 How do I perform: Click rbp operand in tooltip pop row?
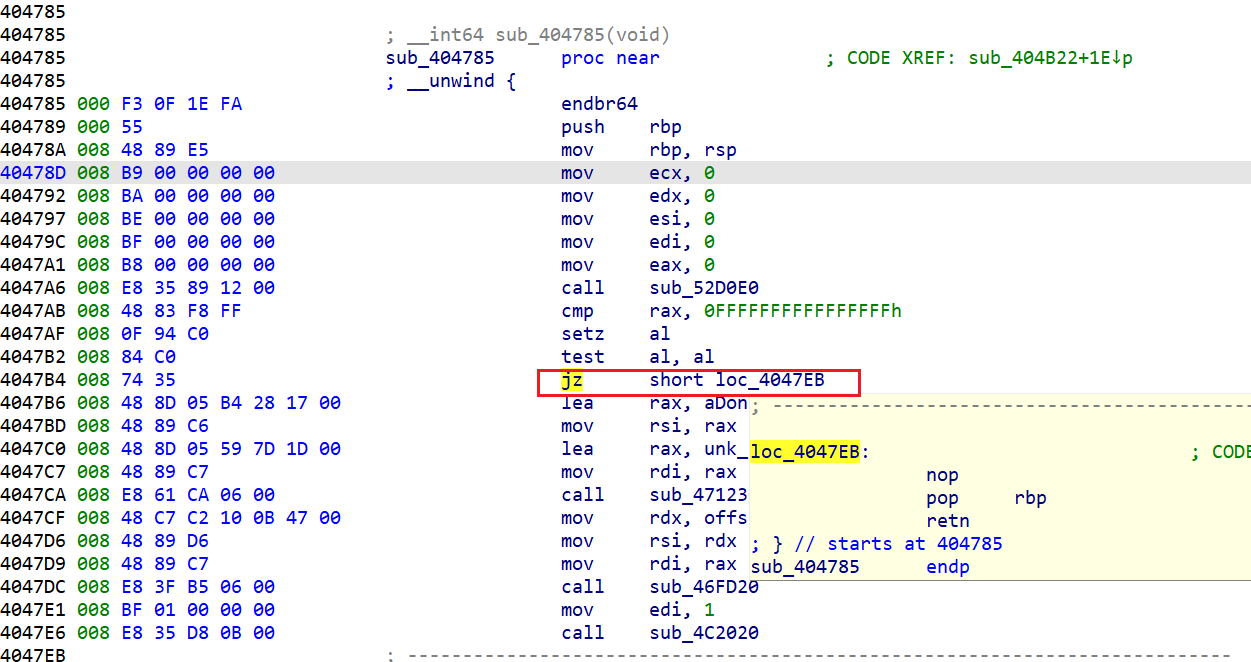click(1030, 498)
